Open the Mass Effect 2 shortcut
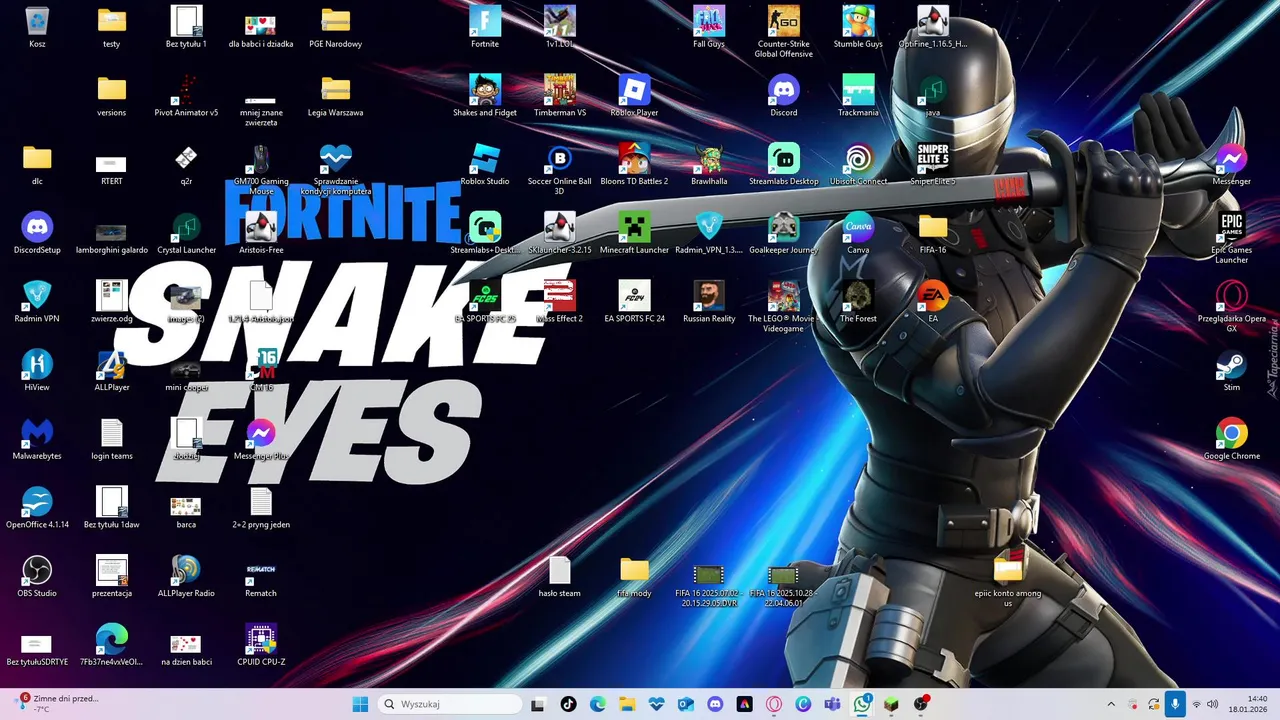Viewport: 1280px width, 720px height. [560, 302]
